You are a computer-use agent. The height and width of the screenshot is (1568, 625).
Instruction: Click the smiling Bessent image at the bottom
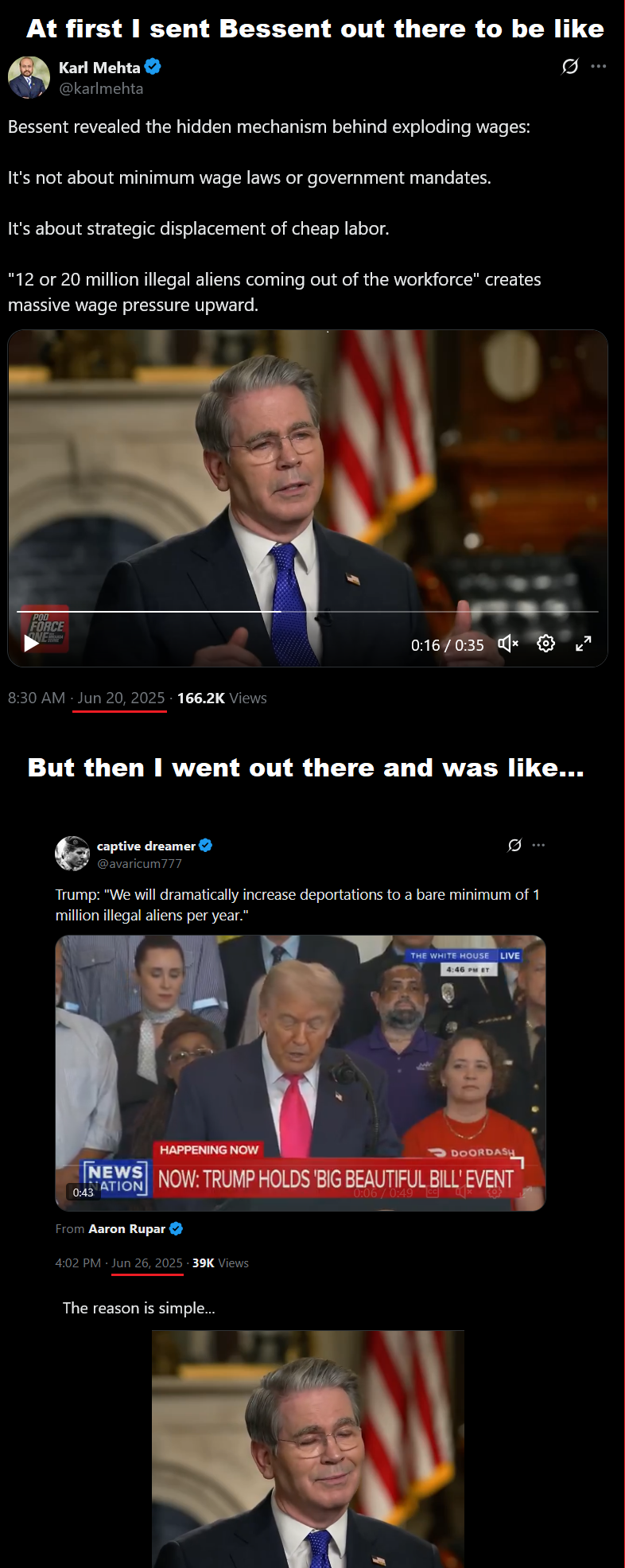click(308, 1449)
